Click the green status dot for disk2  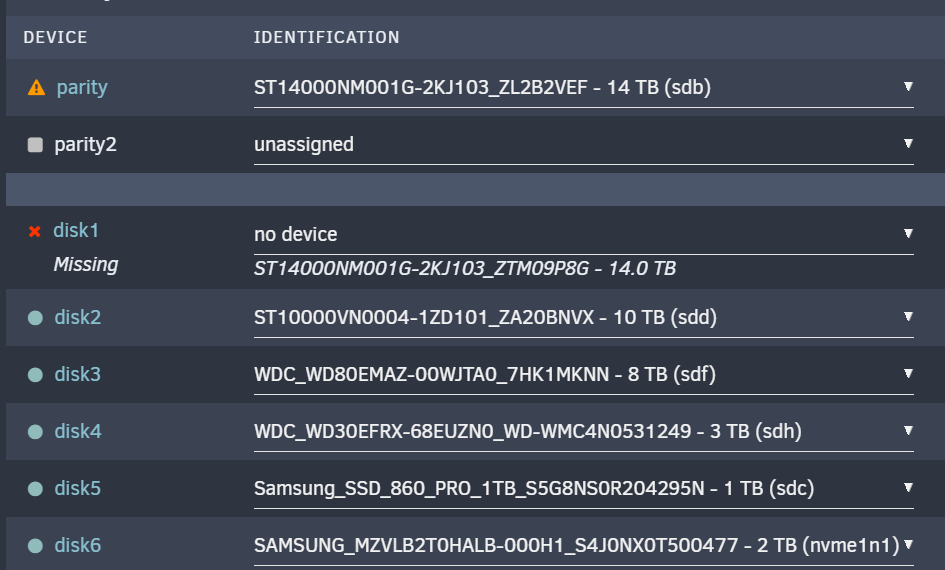coord(36,318)
